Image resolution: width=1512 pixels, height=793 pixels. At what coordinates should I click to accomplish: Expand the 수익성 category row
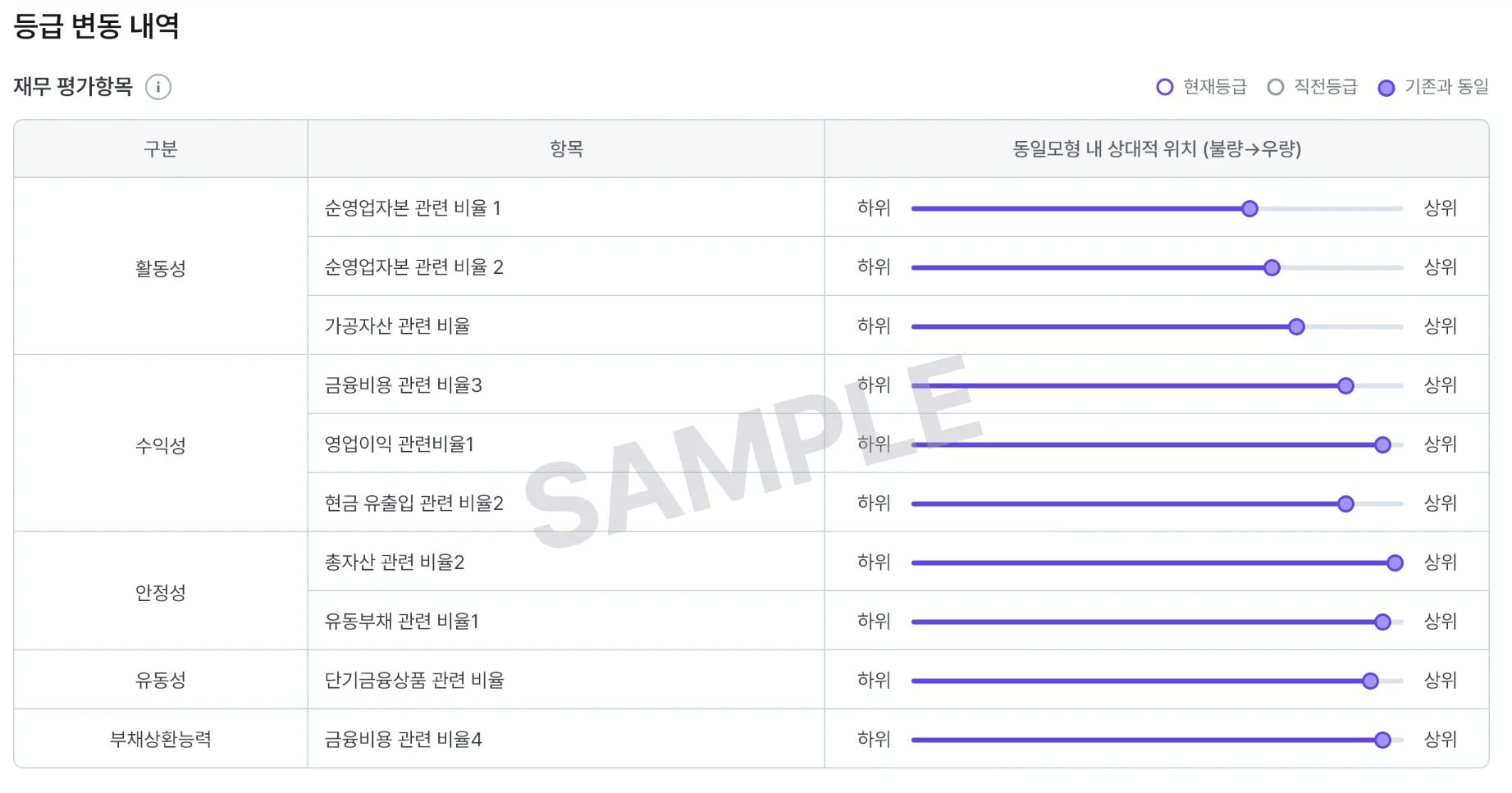coord(159,444)
